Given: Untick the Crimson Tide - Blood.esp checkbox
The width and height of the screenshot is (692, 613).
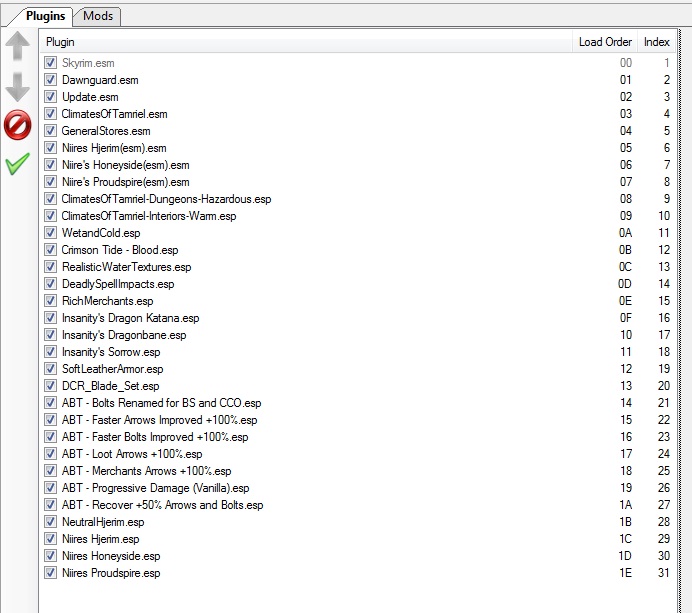Looking at the screenshot, I should pos(51,250).
